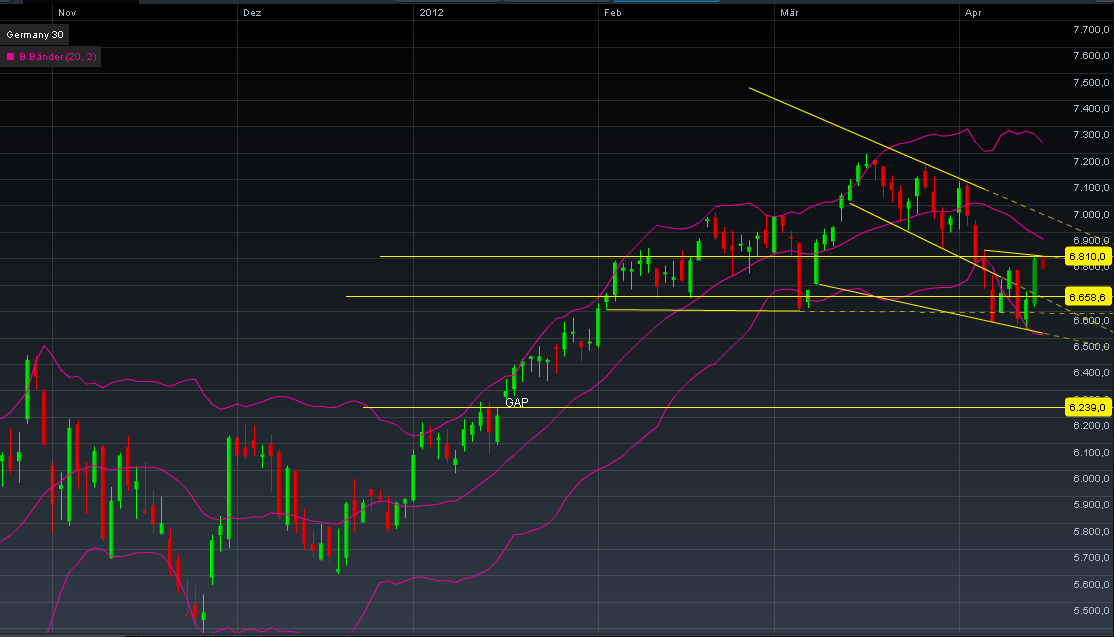Viewport: 1114px width, 637px height.
Task: Click the 6.200,0 price axis value
Action: click(1091, 426)
